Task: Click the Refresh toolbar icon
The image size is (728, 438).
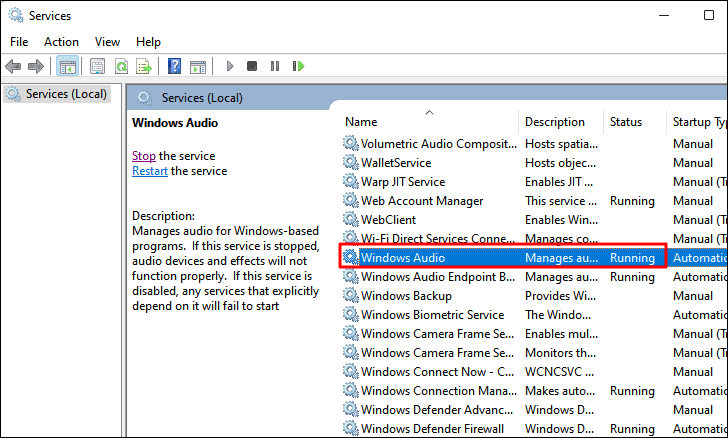Action: pyautogui.click(x=121, y=66)
